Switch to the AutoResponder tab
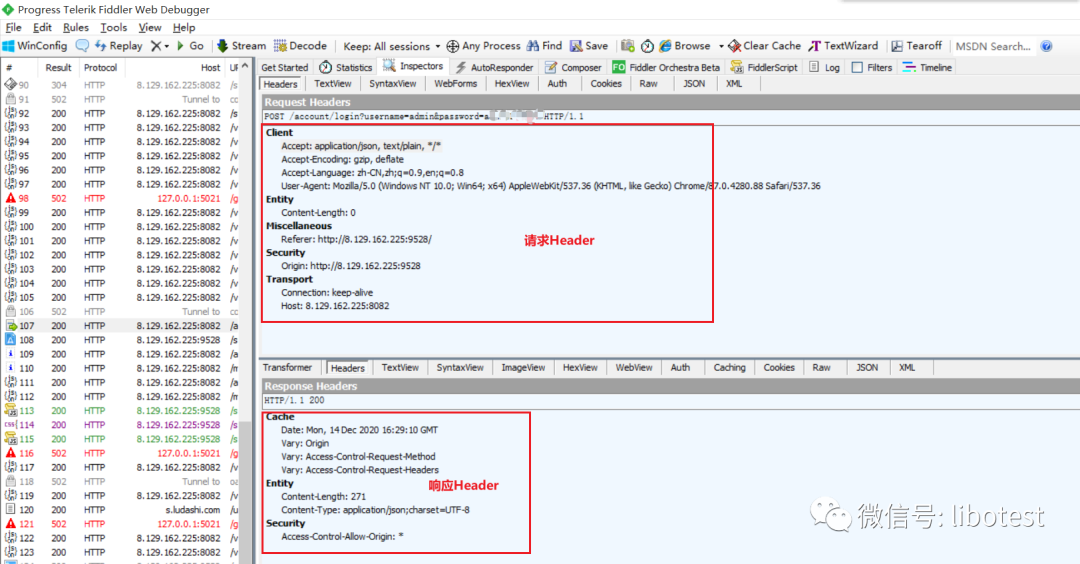This screenshot has height=564, width=1080. [x=494, y=67]
